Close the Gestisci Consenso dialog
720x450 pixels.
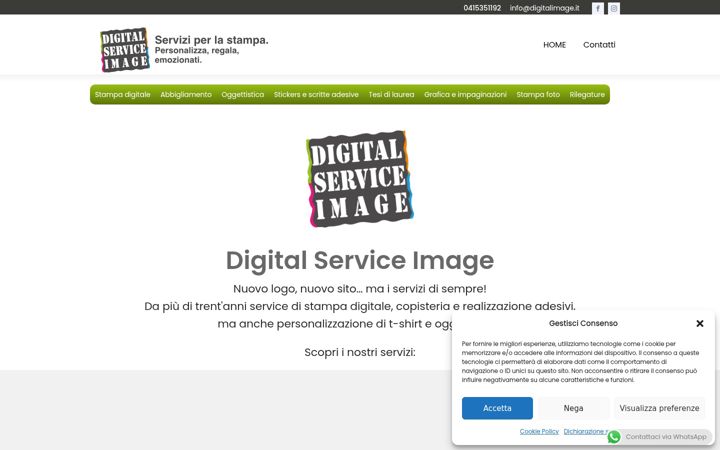click(700, 323)
